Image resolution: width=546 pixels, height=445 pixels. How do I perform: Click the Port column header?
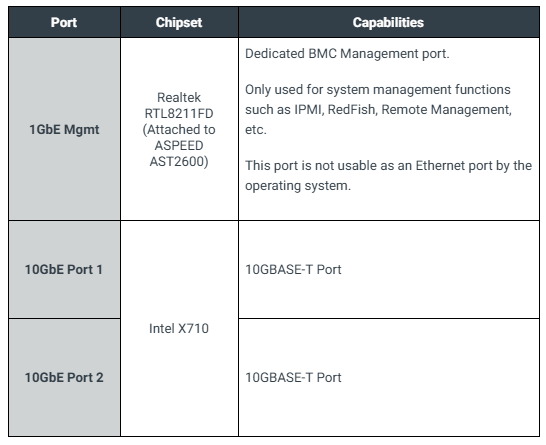tap(64, 22)
